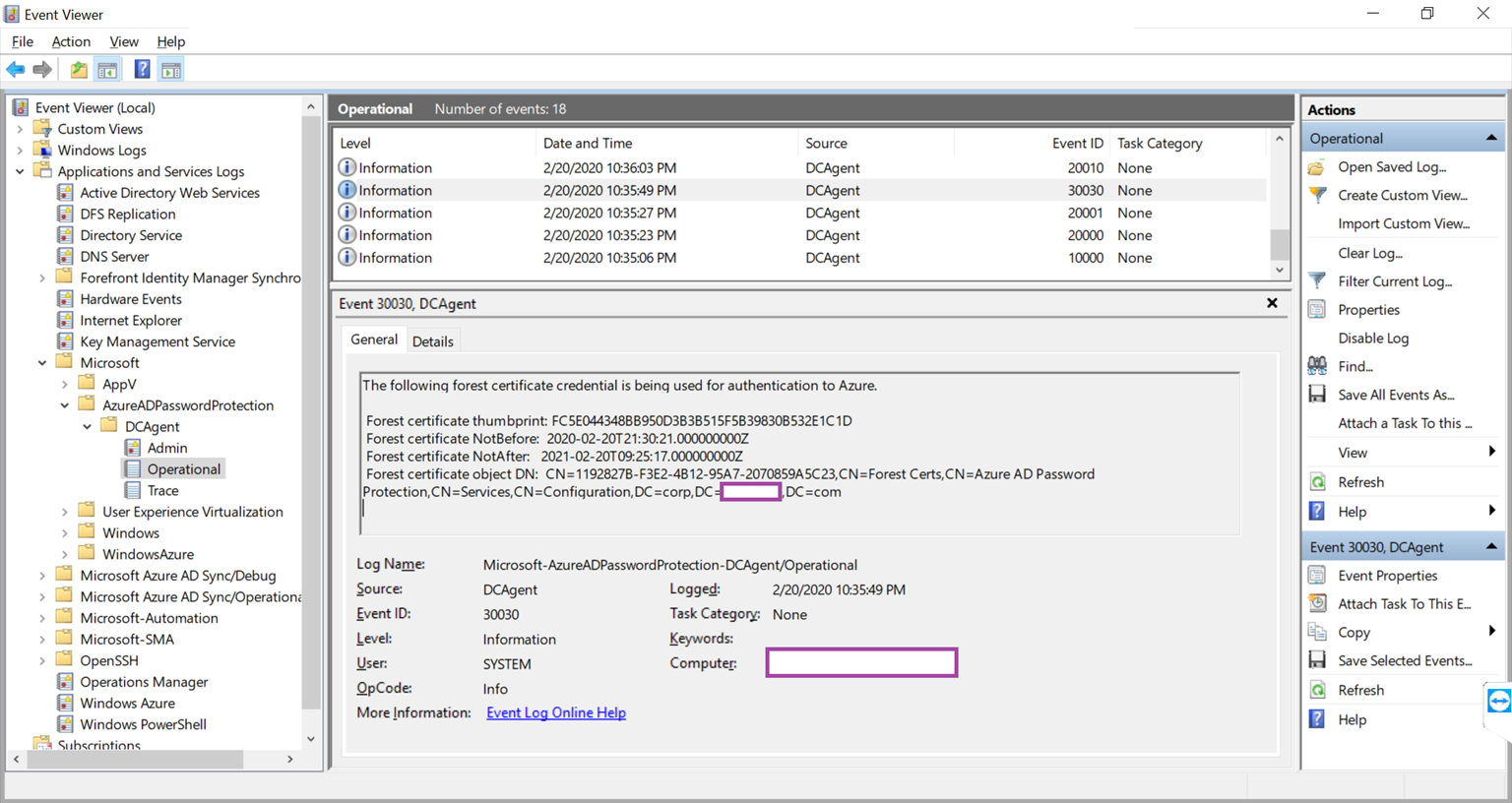Collapse Applications and Services Logs node
Image resolution: width=1512 pixels, height=803 pixels.
pyautogui.click(x=20, y=171)
